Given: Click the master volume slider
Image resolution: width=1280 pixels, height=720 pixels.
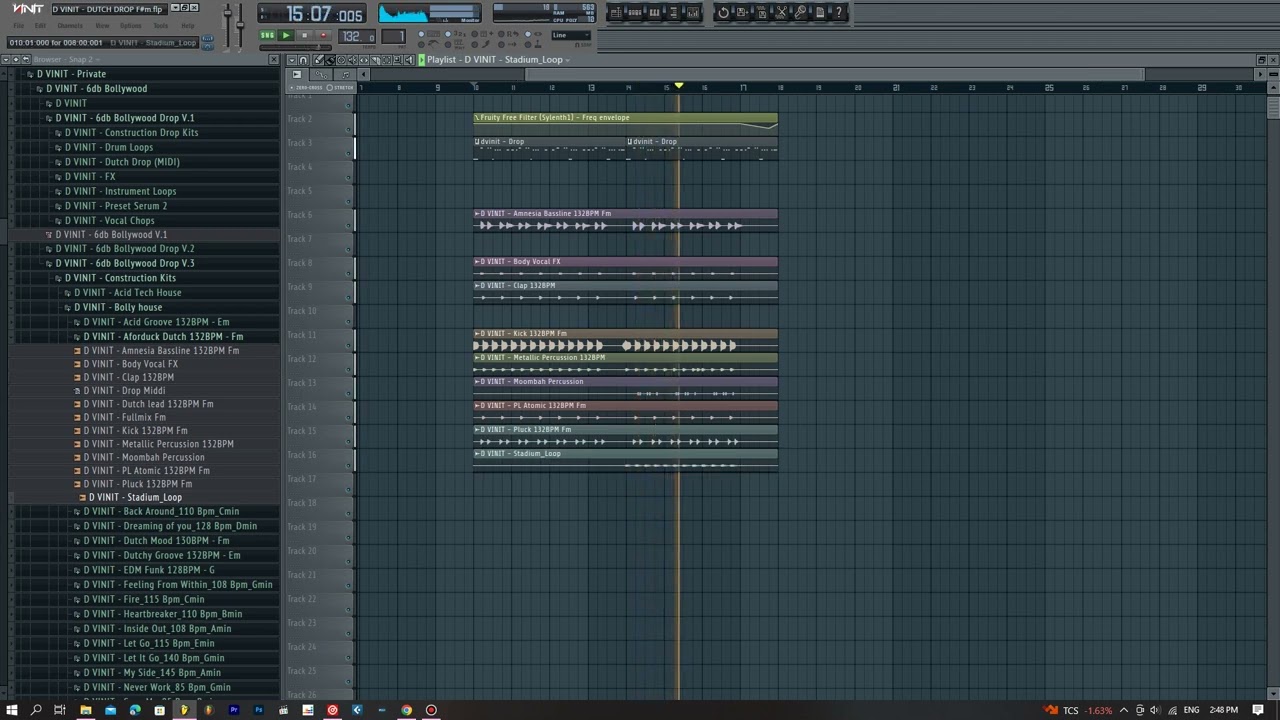Looking at the screenshot, I should tap(228, 25).
